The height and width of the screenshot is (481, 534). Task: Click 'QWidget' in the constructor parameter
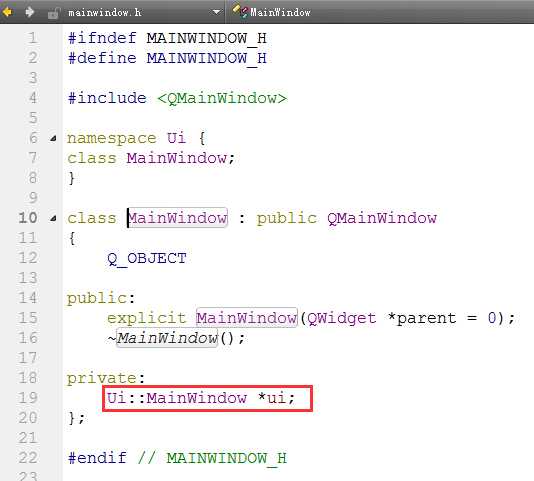pos(342,319)
